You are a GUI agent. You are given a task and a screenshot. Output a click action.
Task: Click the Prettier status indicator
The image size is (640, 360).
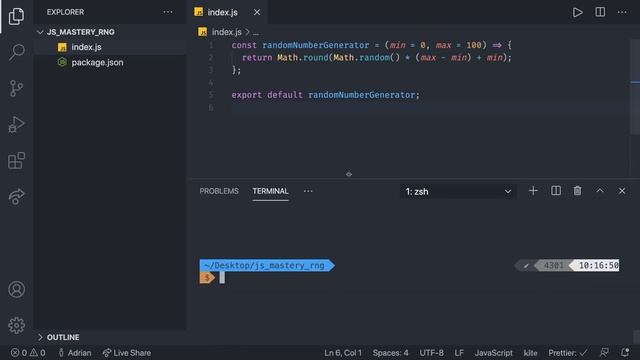tap(568, 353)
